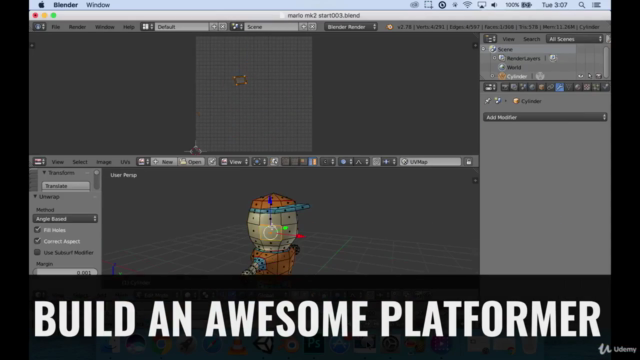Viewport: 640px width, 360px height.
Task: Toggle Fill Holes checkbox
Action: pos(38,230)
